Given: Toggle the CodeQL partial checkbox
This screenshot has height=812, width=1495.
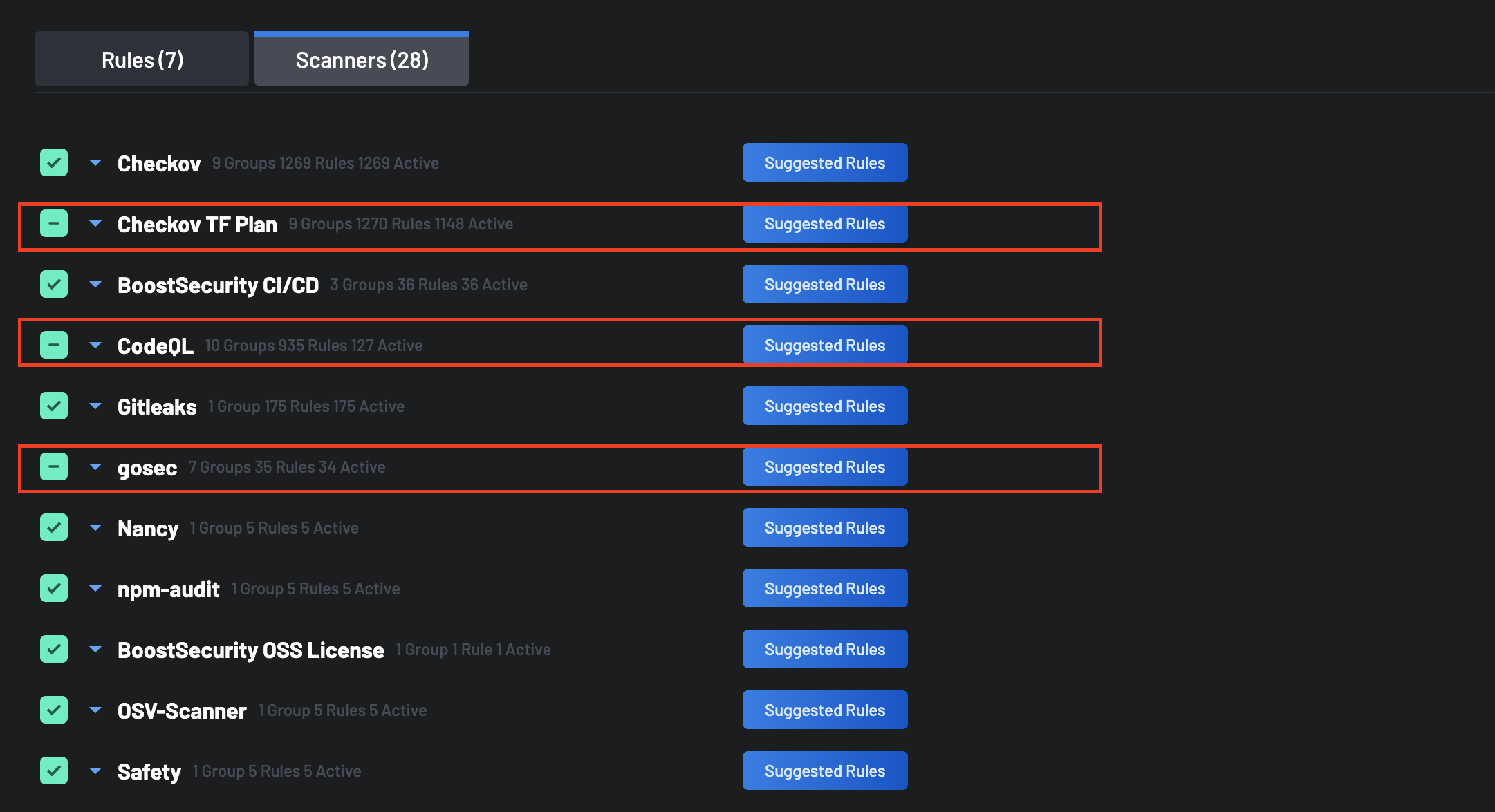Looking at the screenshot, I should [x=54, y=346].
